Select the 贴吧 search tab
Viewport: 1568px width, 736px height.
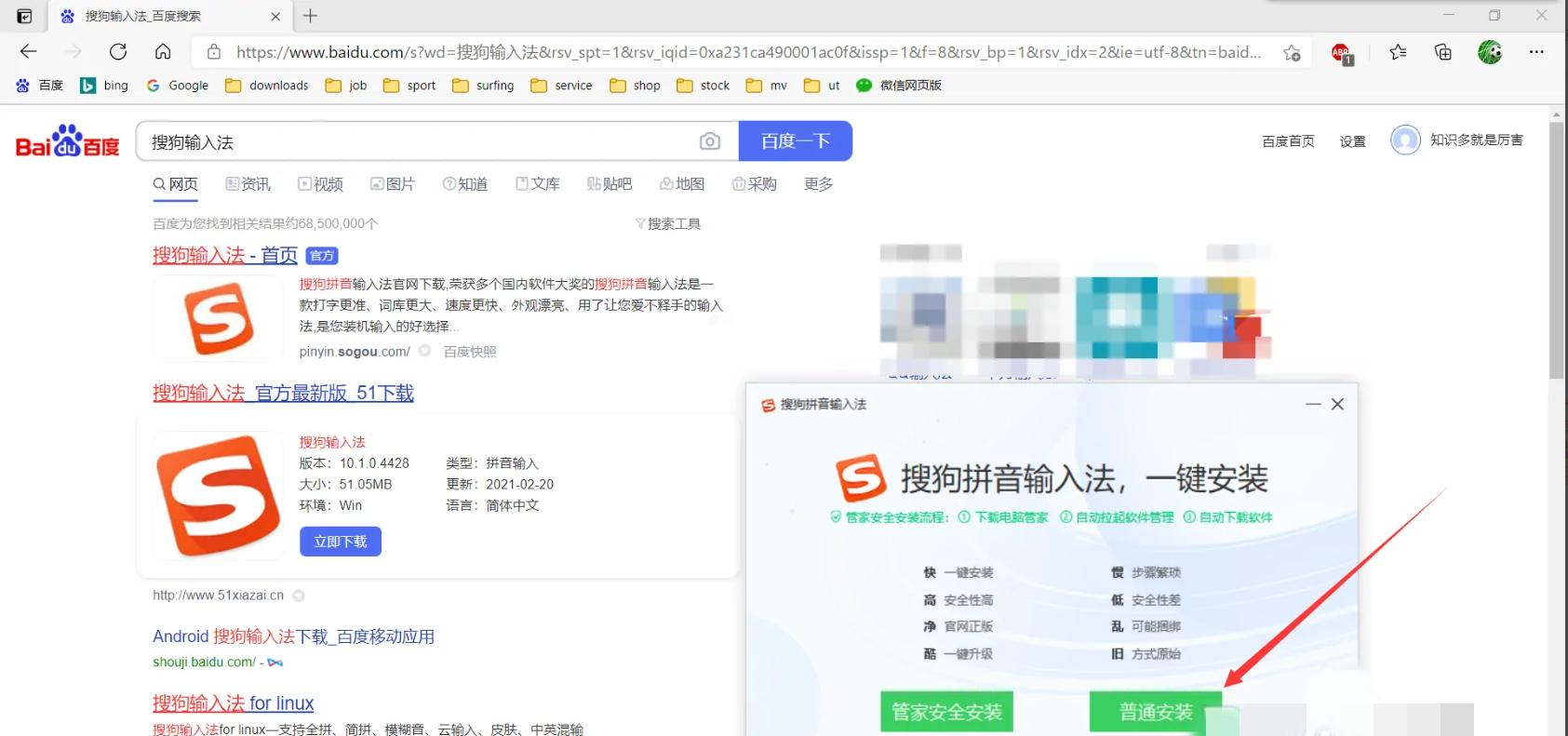(x=610, y=184)
